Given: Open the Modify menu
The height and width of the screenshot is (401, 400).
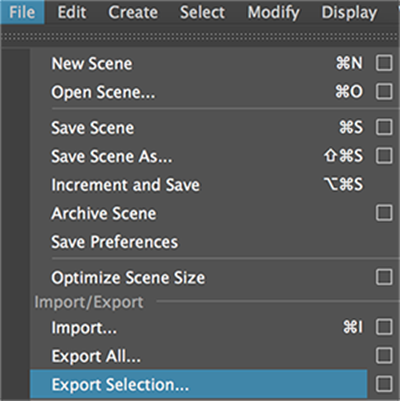Looking at the screenshot, I should point(274,12).
